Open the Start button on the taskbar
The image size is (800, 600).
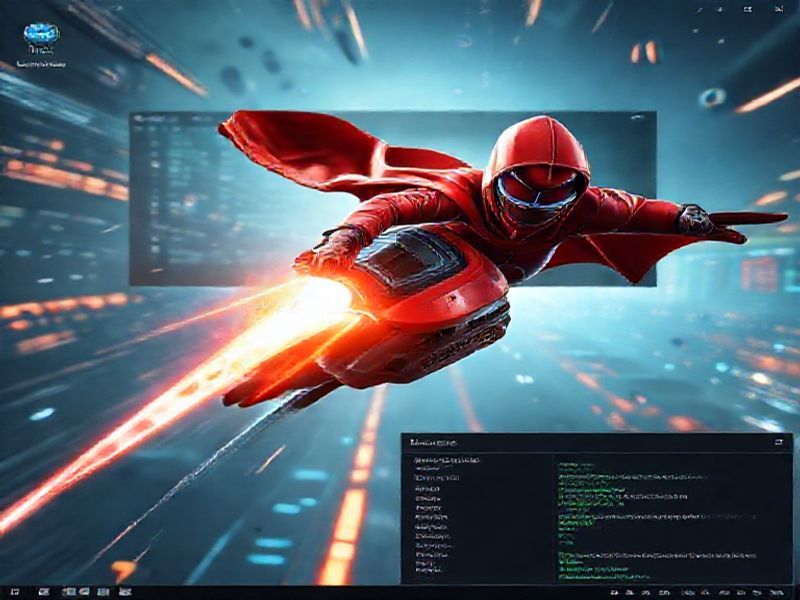[15, 592]
